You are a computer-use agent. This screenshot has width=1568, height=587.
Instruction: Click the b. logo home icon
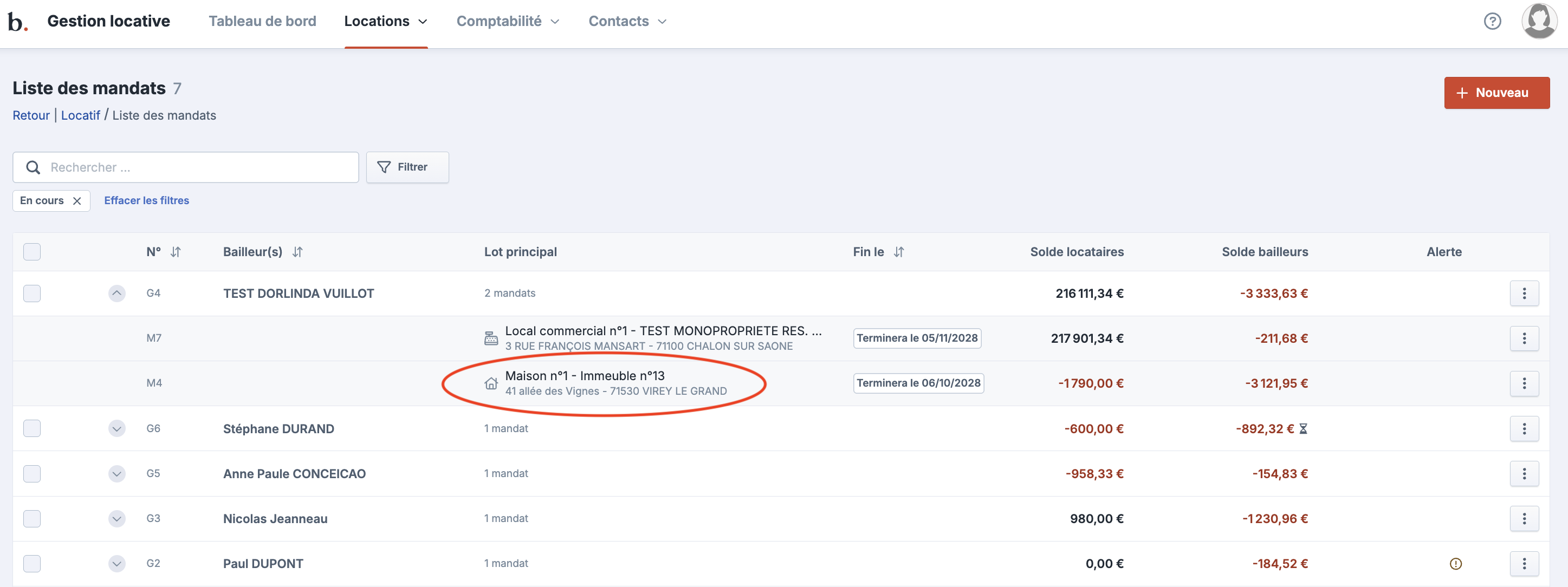pos(17,21)
